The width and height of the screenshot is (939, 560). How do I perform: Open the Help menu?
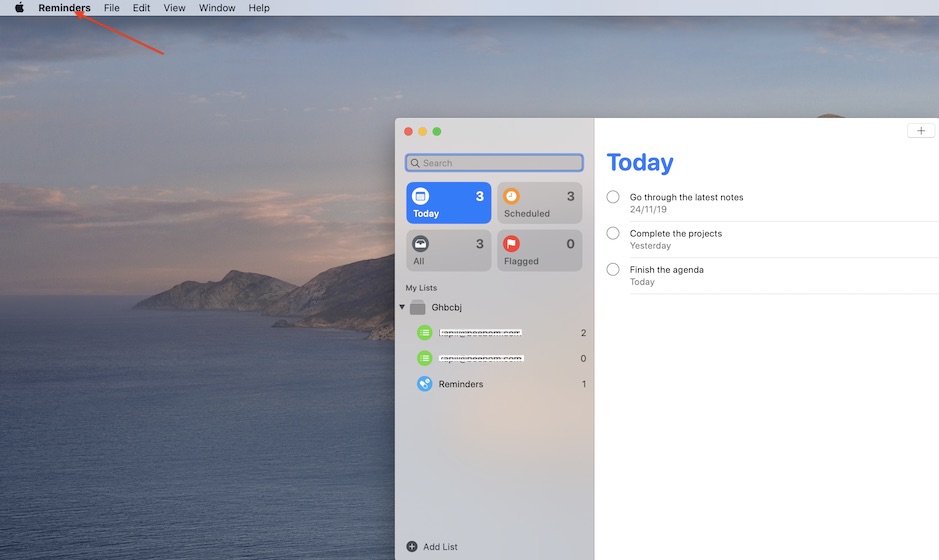point(259,8)
